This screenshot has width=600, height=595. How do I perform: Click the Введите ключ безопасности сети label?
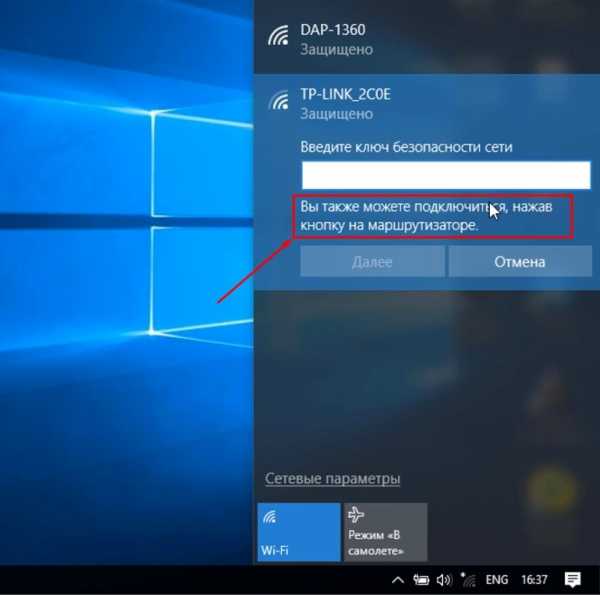tap(406, 147)
